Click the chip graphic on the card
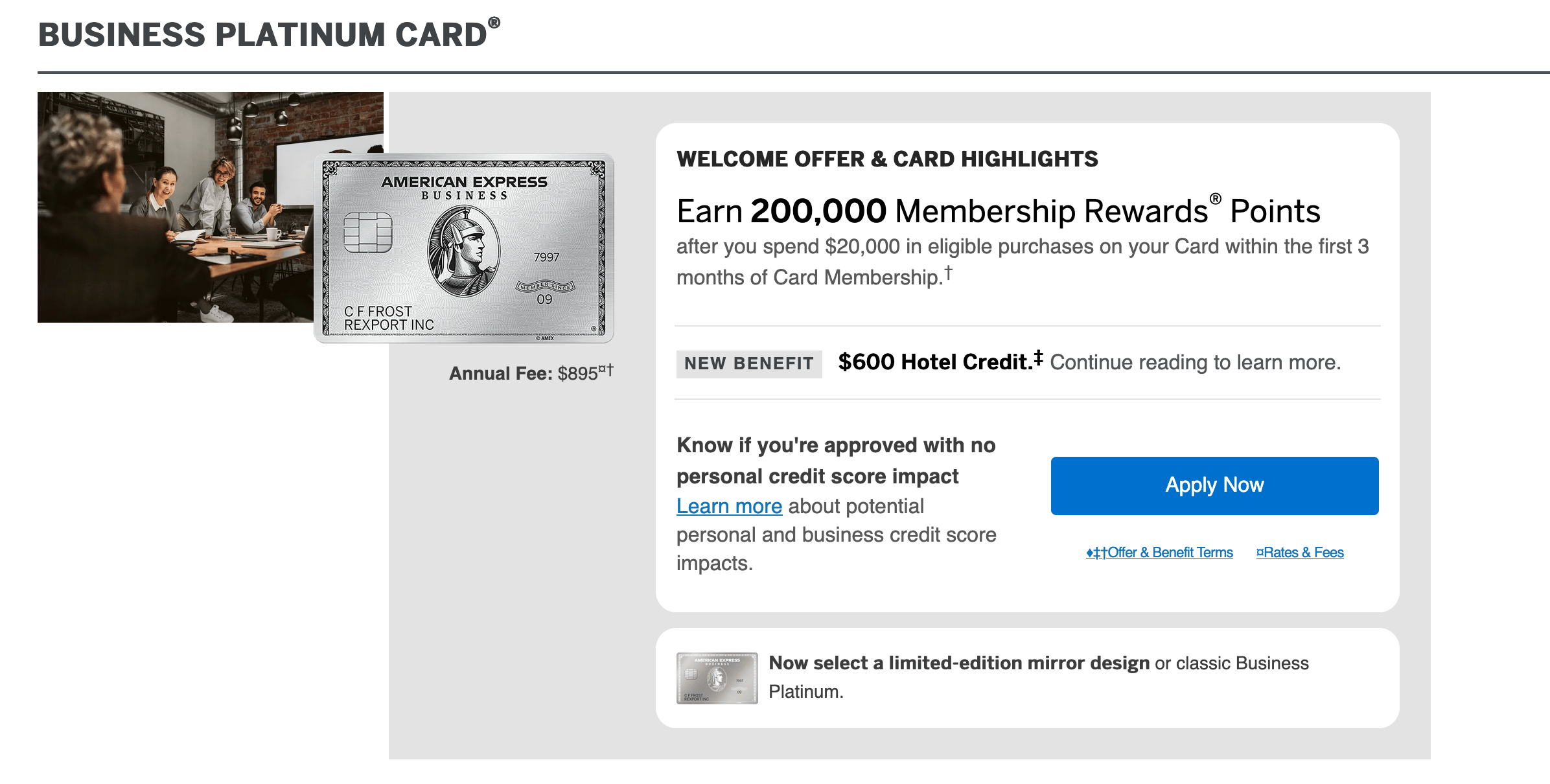The width and height of the screenshot is (1550, 784). [368, 233]
